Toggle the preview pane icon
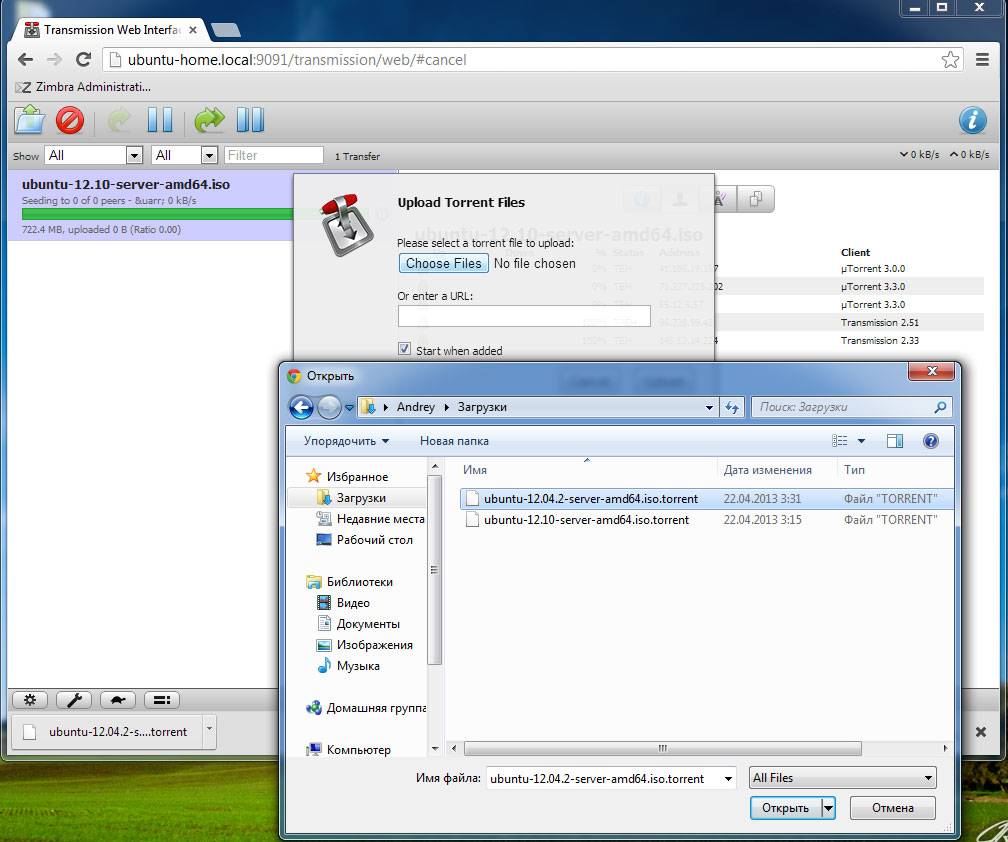 [894, 441]
